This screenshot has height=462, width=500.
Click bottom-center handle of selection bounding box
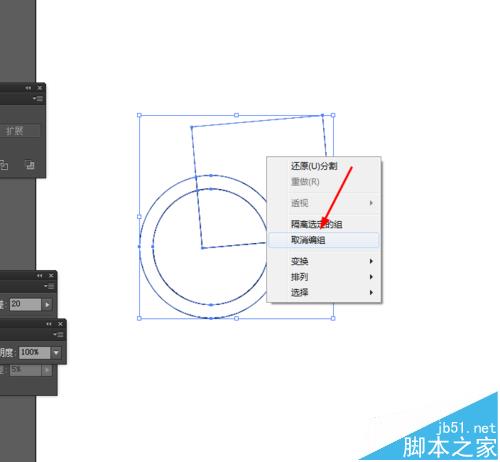236,318
